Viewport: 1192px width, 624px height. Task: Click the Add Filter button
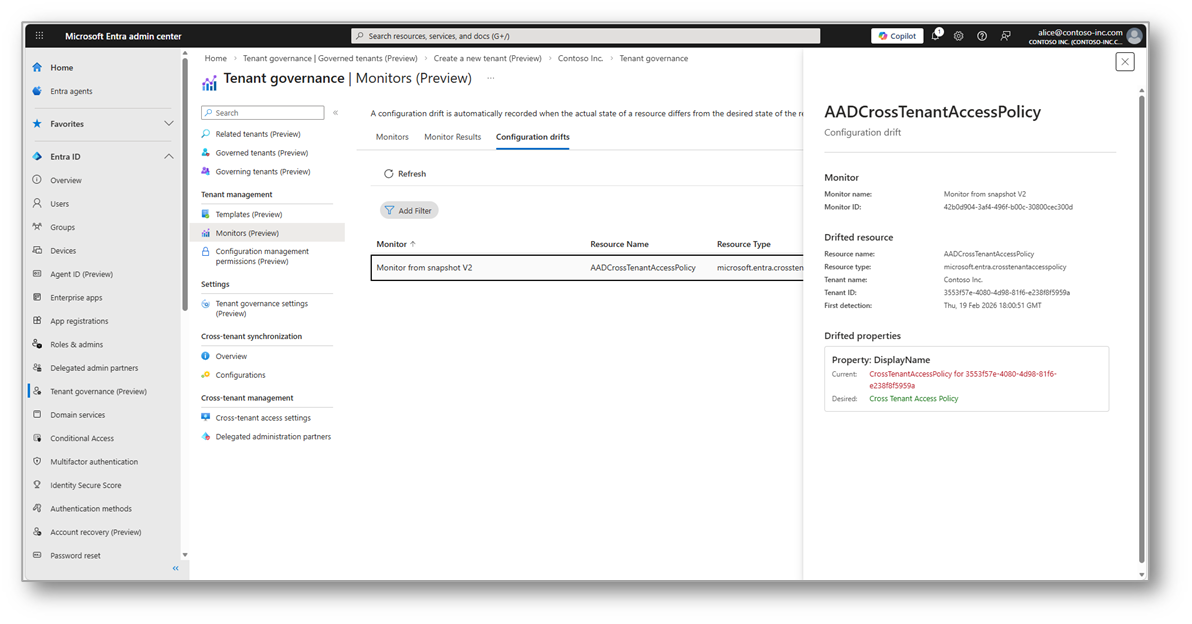(409, 211)
